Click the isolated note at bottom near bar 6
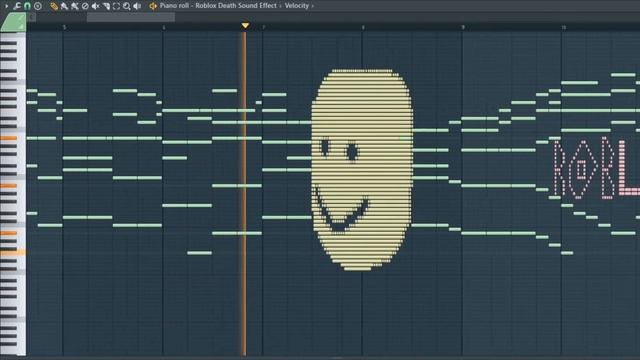 point(200,253)
